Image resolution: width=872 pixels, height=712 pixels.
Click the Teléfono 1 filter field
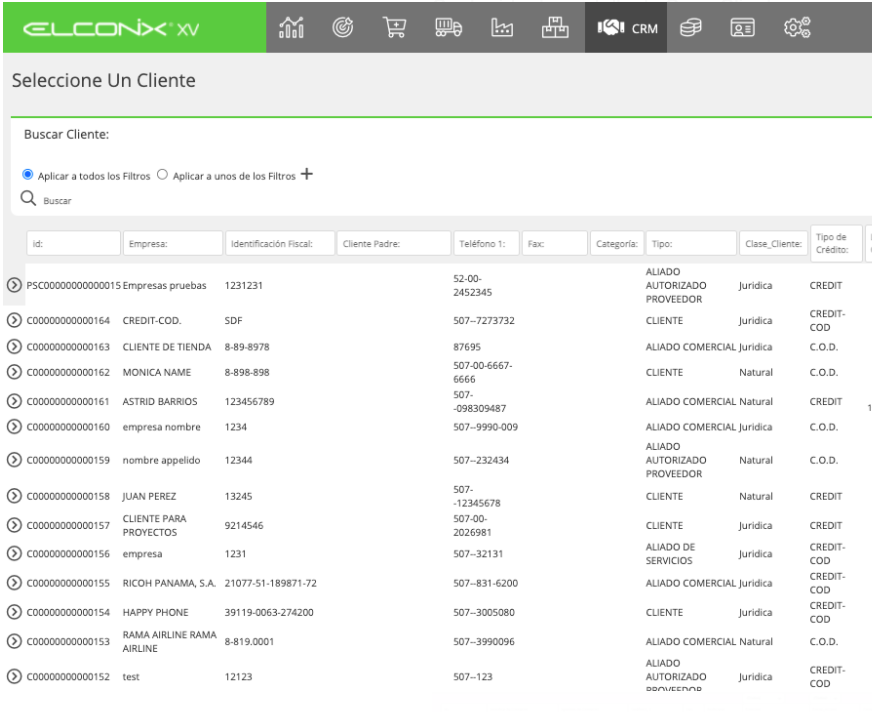[487, 243]
